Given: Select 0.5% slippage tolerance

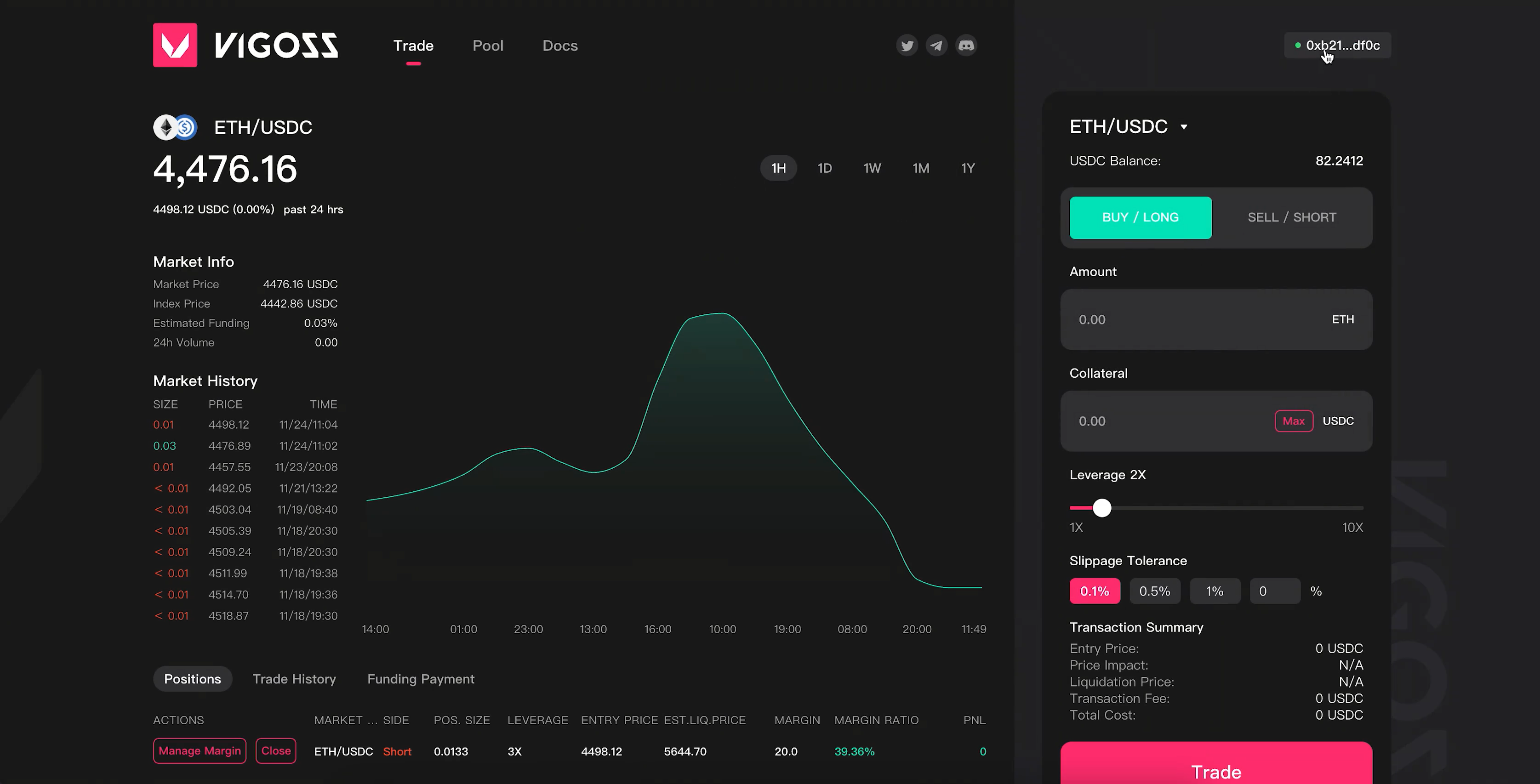Looking at the screenshot, I should (x=1154, y=591).
